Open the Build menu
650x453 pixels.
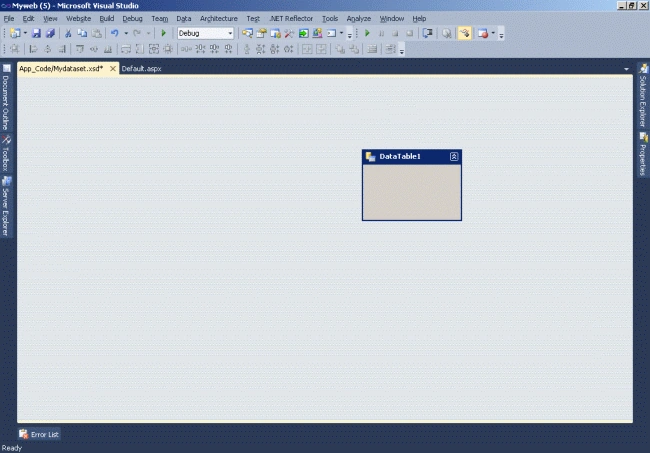(107, 19)
